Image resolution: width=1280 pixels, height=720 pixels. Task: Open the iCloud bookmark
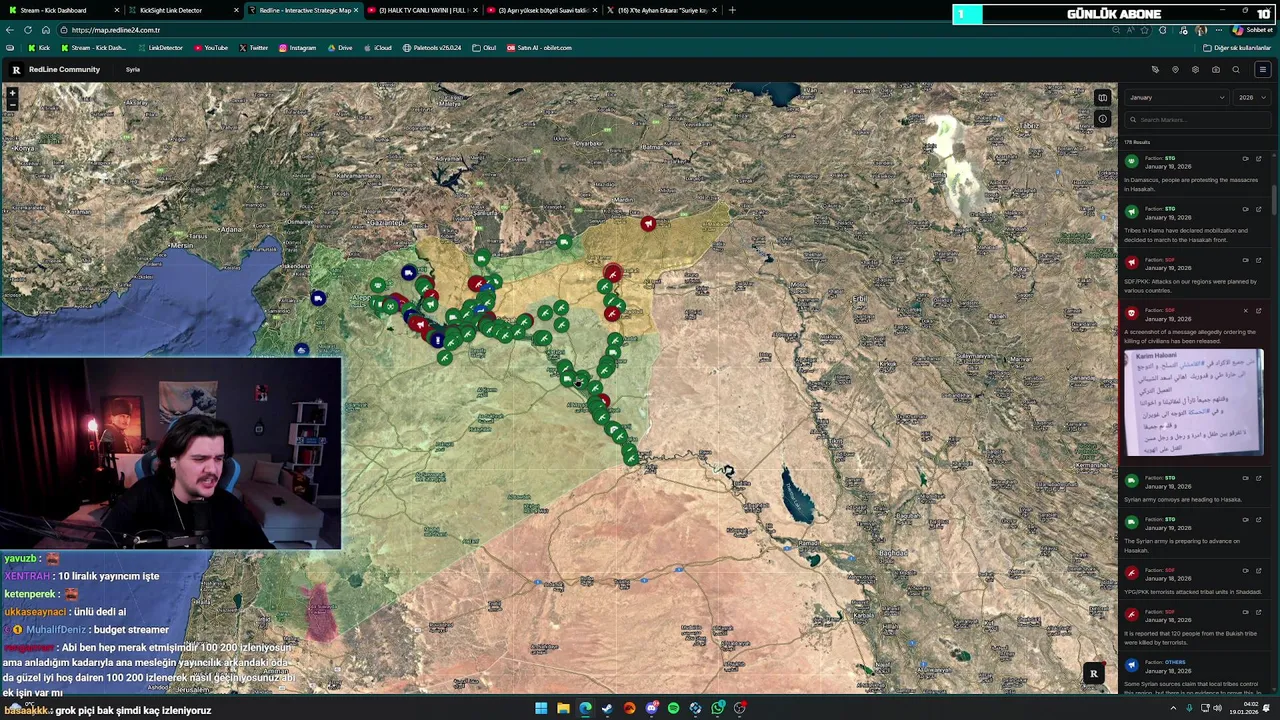click(x=377, y=48)
